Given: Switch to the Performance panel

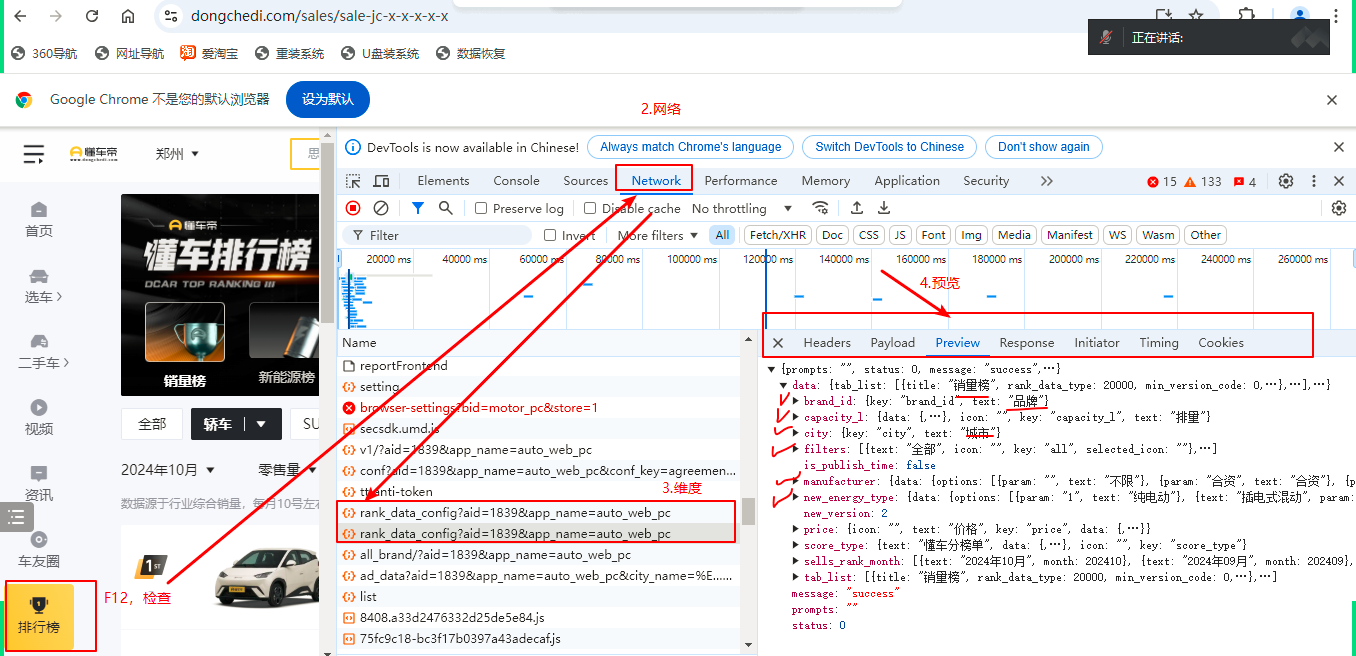Looking at the screenshot, I should coord(741,181).
